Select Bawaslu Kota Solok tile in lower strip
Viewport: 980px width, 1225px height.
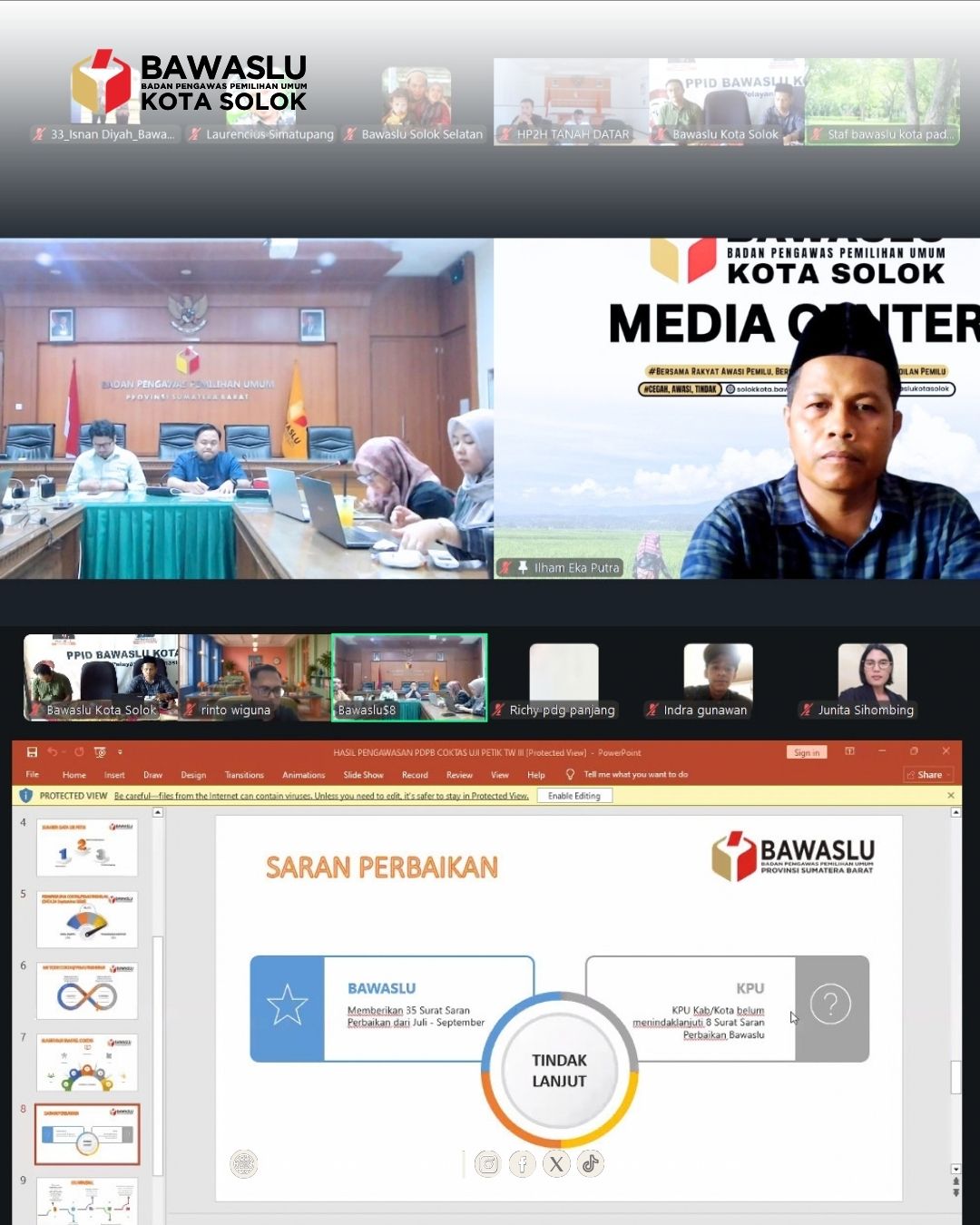pos(101,677)
